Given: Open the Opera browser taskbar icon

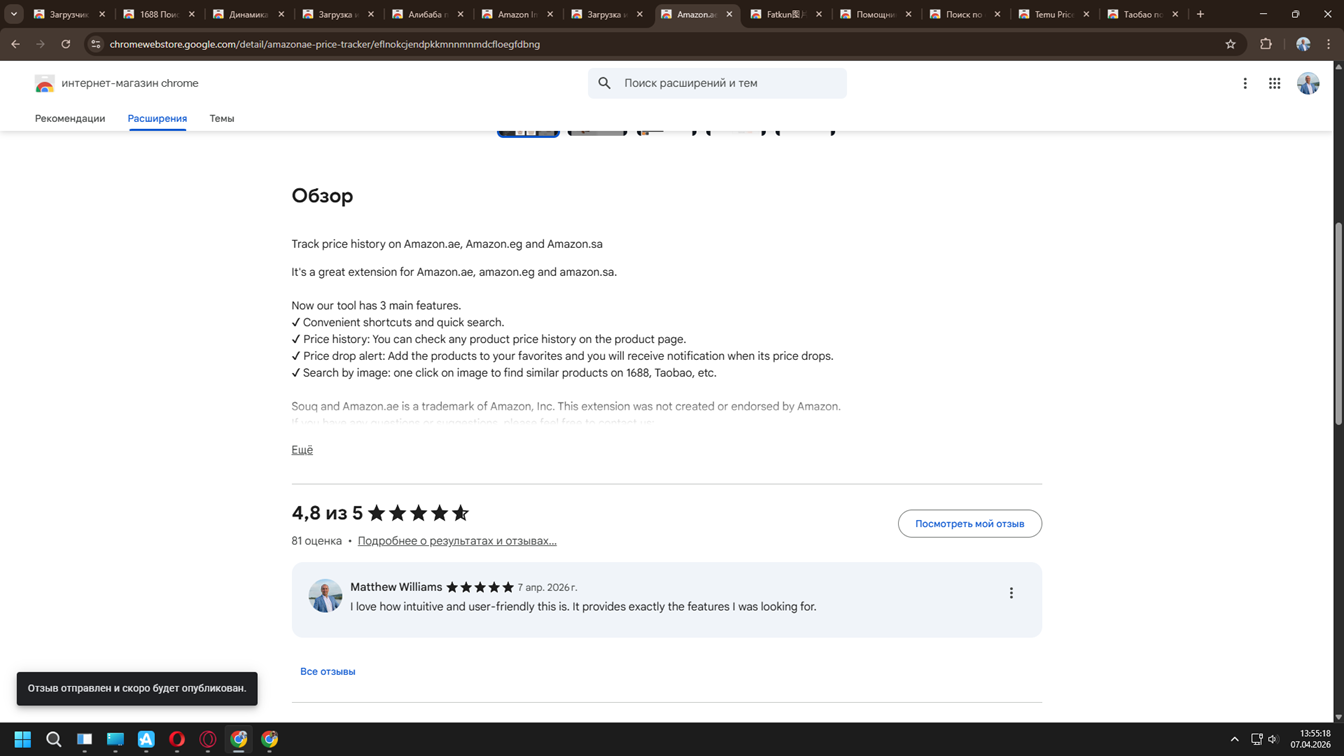Looking at the screenshot, I should [x=177, y=739].
